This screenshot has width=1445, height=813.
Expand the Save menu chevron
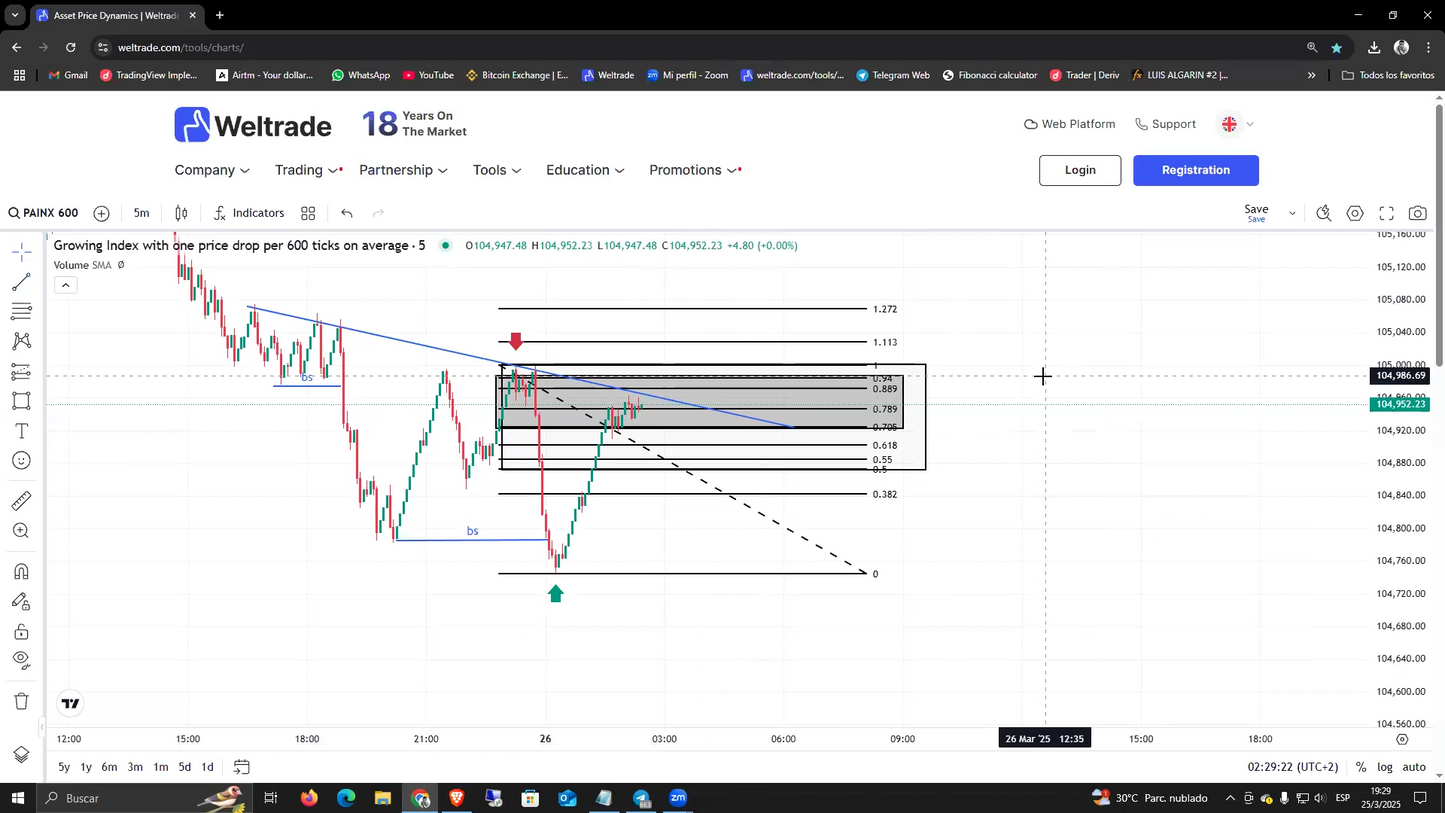tap(1291, 213)
